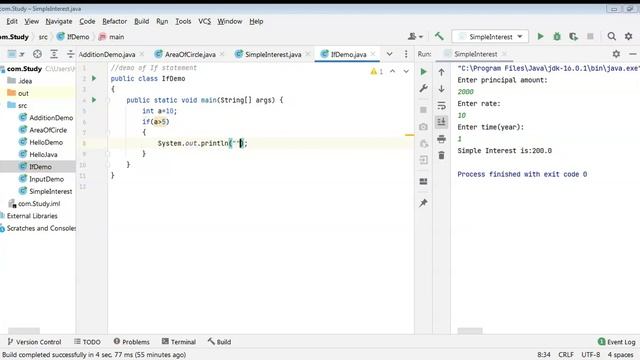Open the SimpleInterest run configuration dropdown

tap(490, 36)
